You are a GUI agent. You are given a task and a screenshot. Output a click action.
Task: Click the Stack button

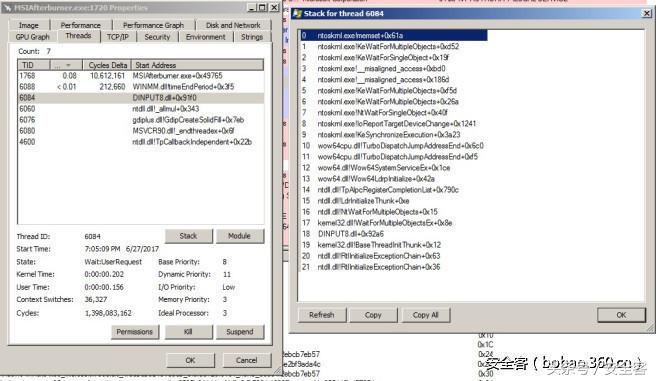pos(189,236)
